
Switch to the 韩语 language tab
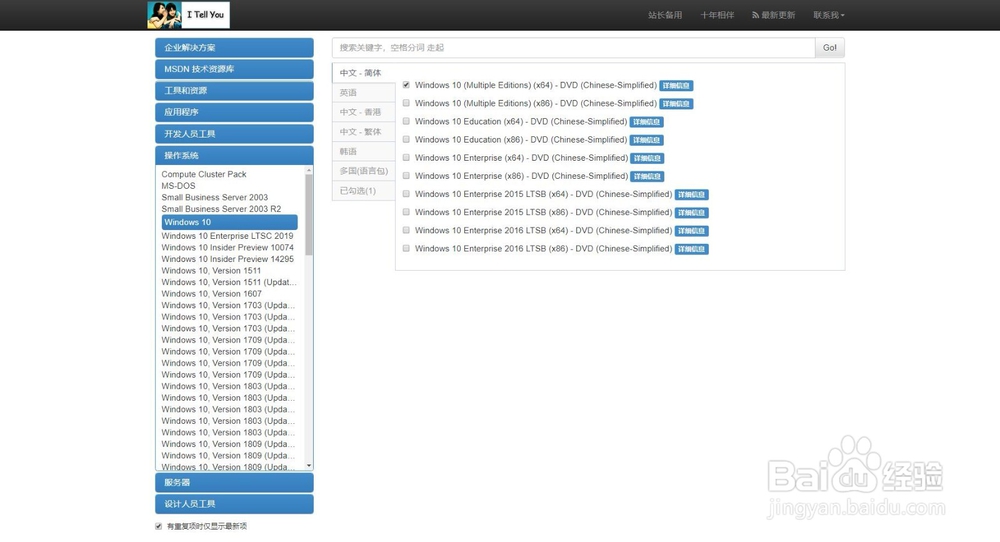coord(364,152)
